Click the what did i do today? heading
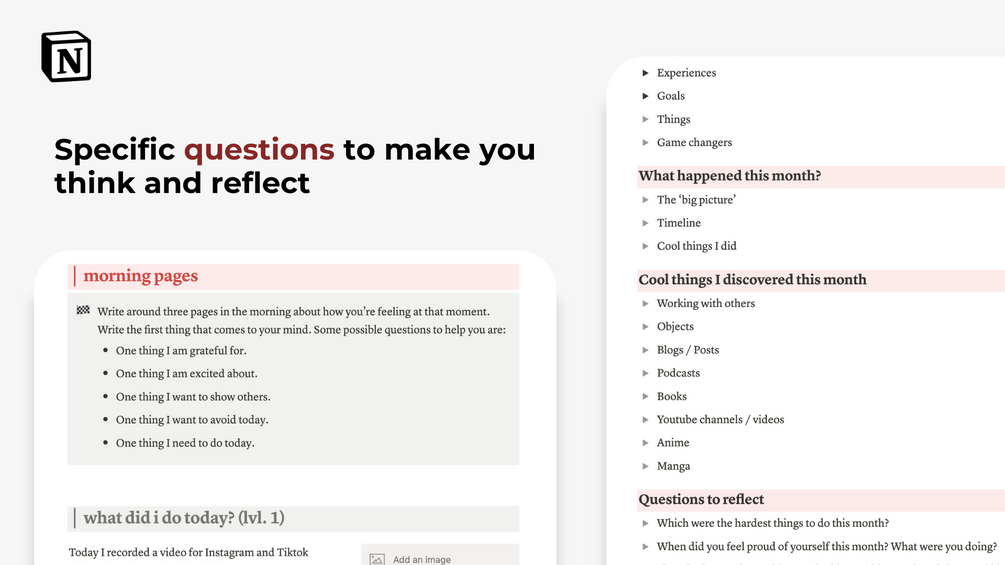This screenshot has height=565, width=1005. pyautogui.click(x=184, y=518)
